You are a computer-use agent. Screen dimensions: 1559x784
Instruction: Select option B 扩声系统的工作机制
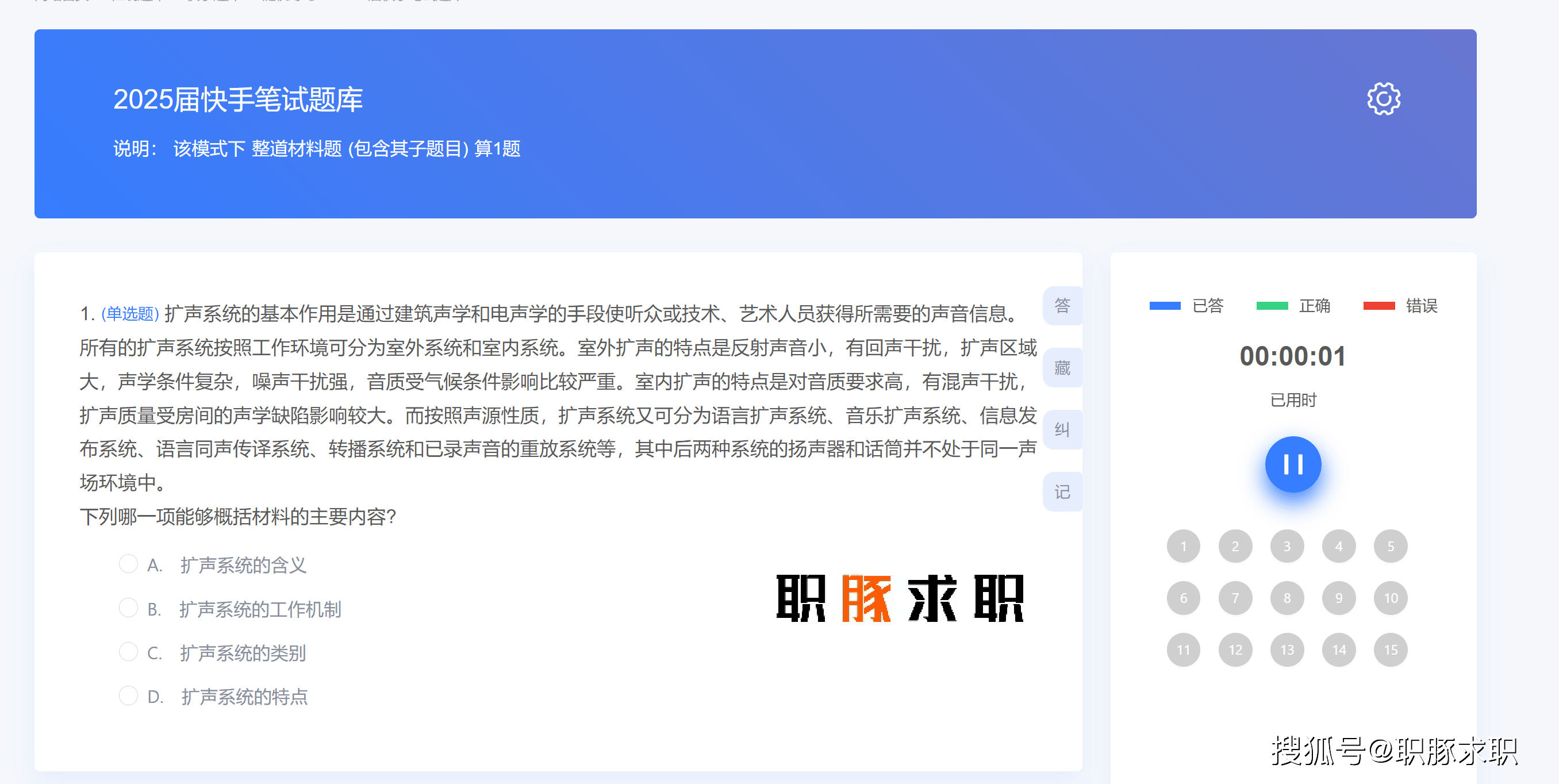[x=128, y=608]
